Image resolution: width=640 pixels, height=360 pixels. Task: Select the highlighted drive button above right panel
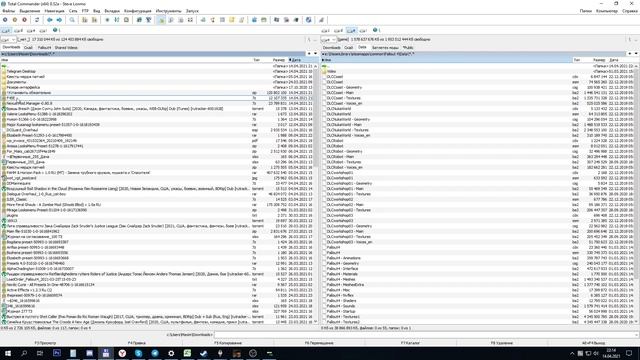coord(351,31)
